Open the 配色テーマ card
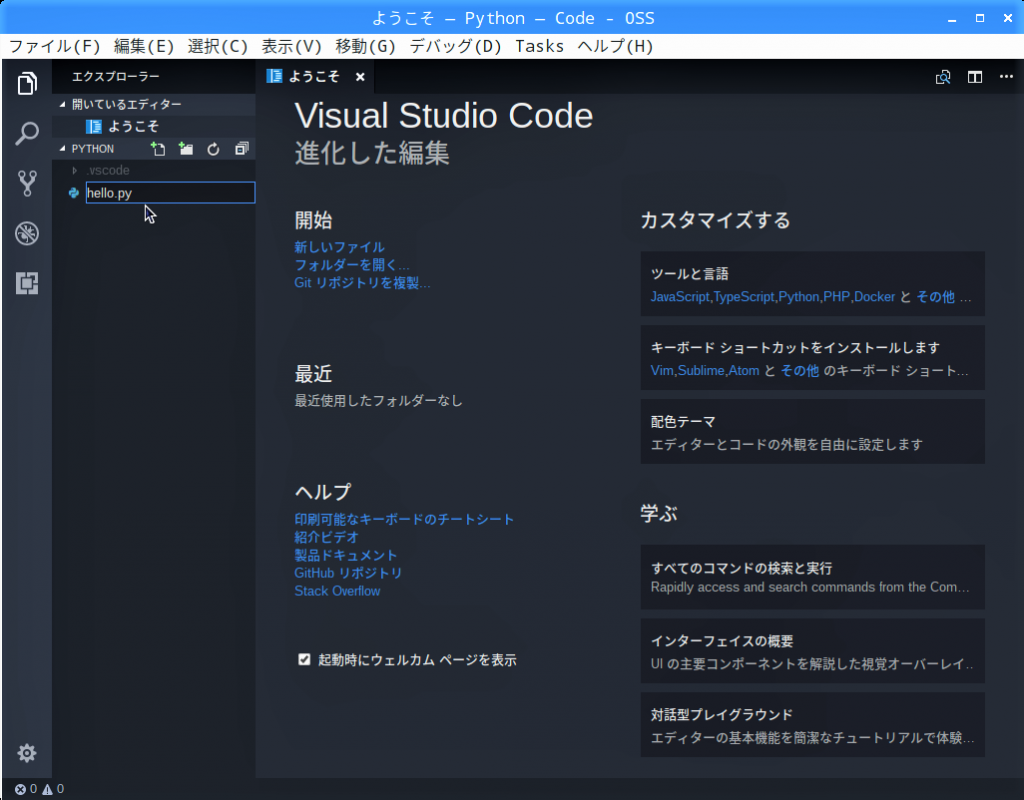This screenshot has height=800, width=1024. pos(812,432)
